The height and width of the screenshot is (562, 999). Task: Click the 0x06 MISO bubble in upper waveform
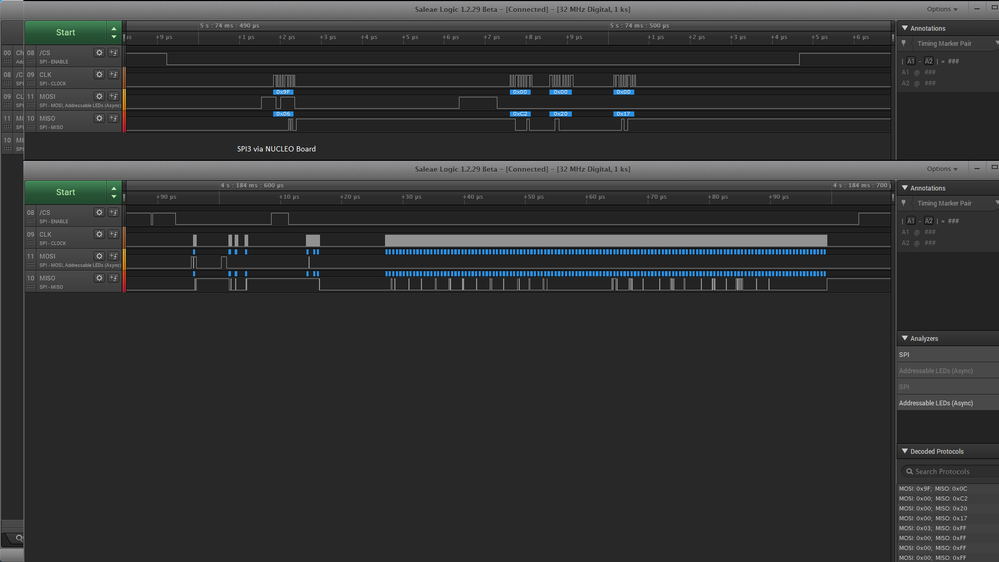click(283, 114)
